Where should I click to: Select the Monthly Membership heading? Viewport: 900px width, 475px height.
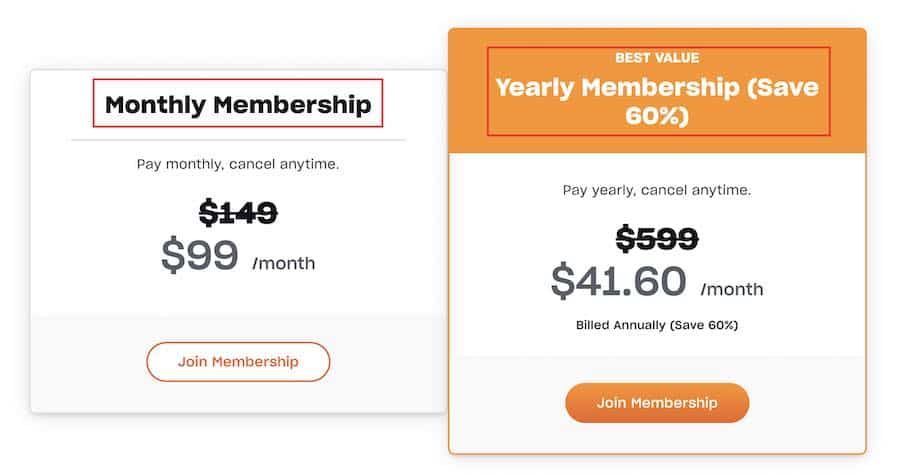[238, 104]
